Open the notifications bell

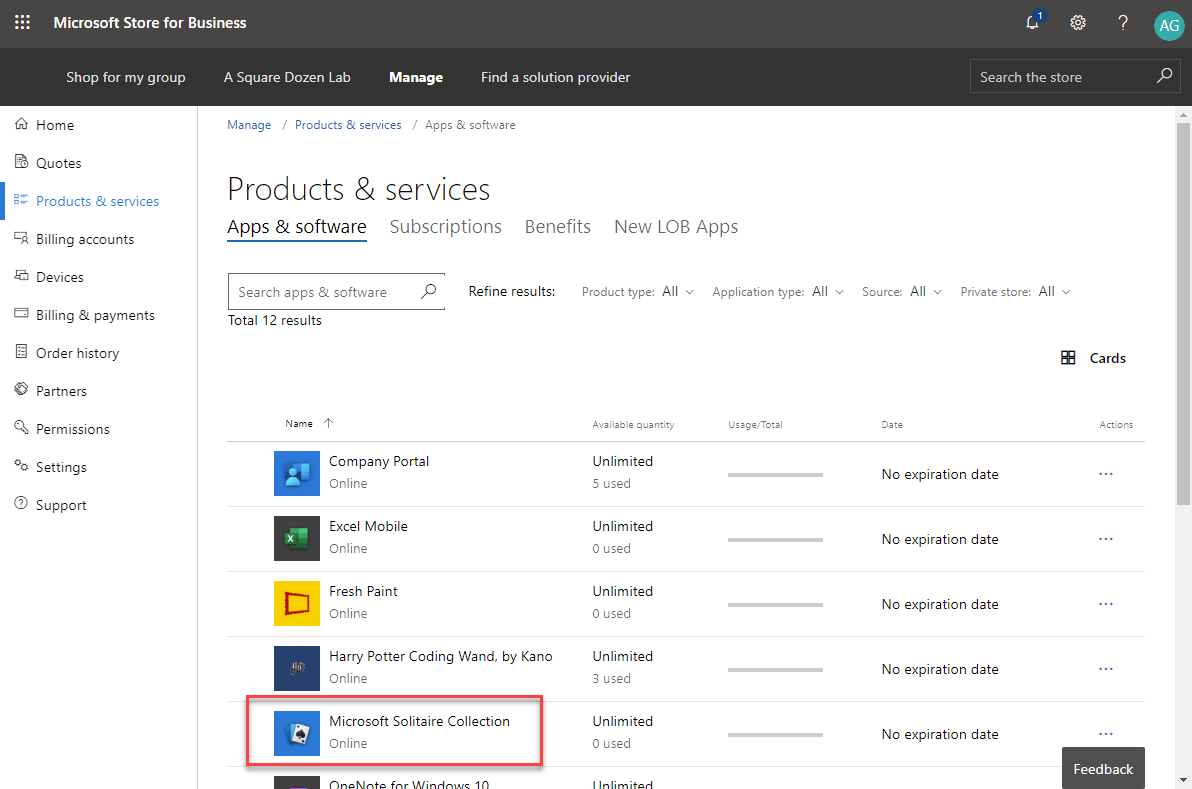[x=1032, y=22]
